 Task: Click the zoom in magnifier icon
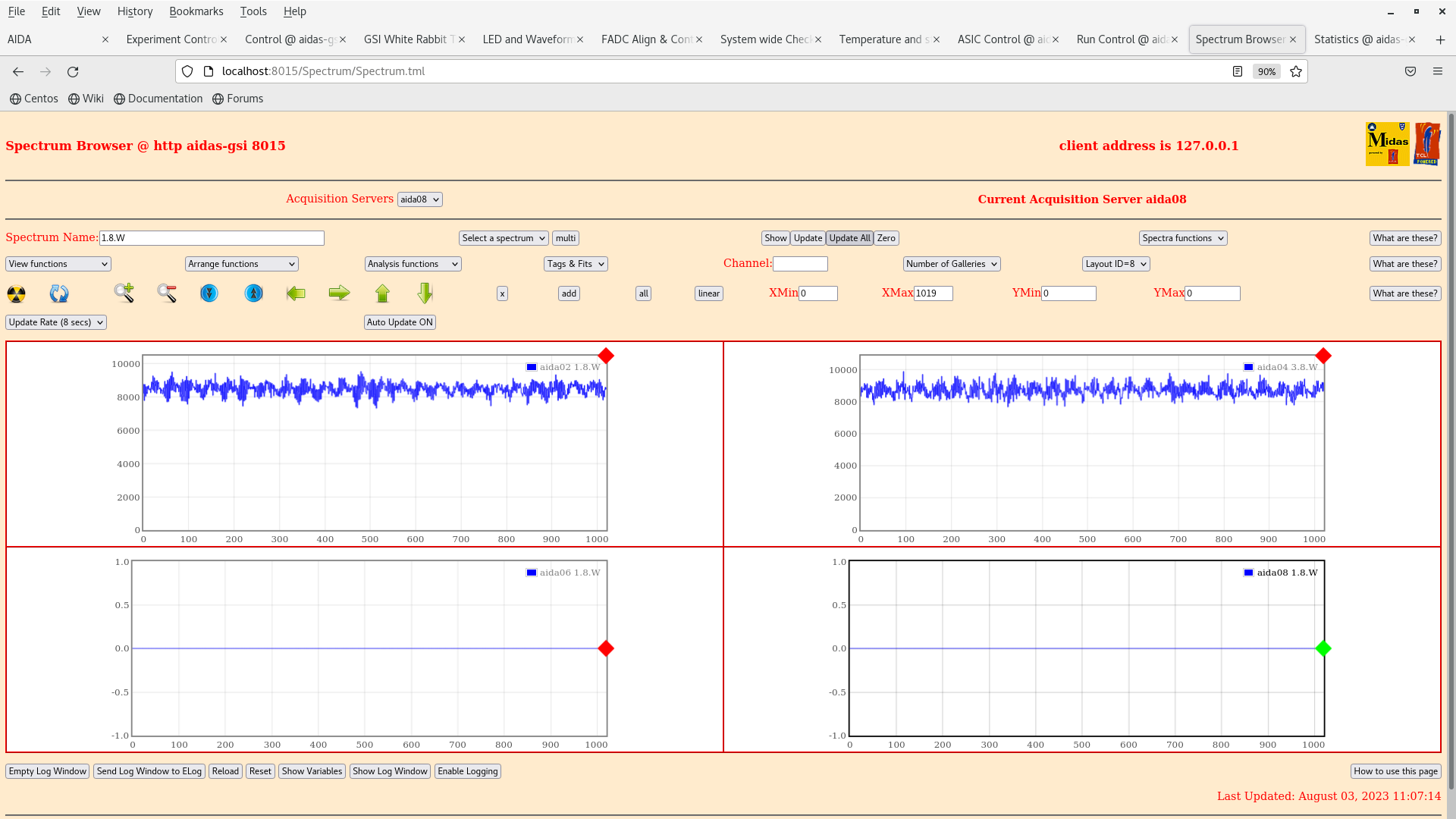point(124,293)
